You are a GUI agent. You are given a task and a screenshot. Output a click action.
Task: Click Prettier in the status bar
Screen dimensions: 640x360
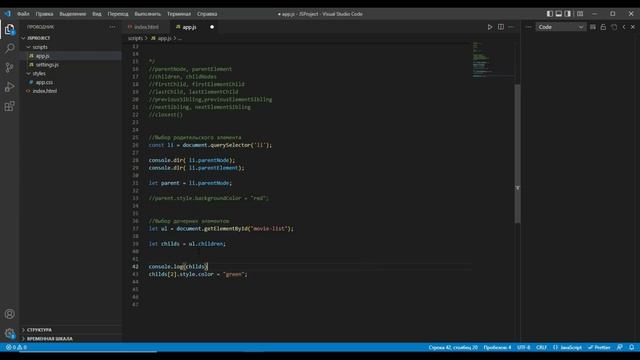pos(599,347)
